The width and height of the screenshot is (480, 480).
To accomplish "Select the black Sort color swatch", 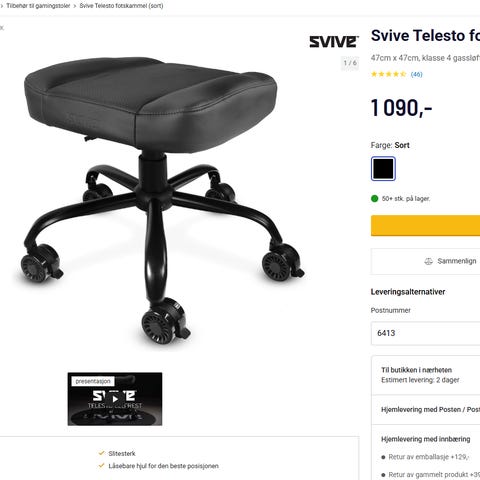I will click(383, 169).
